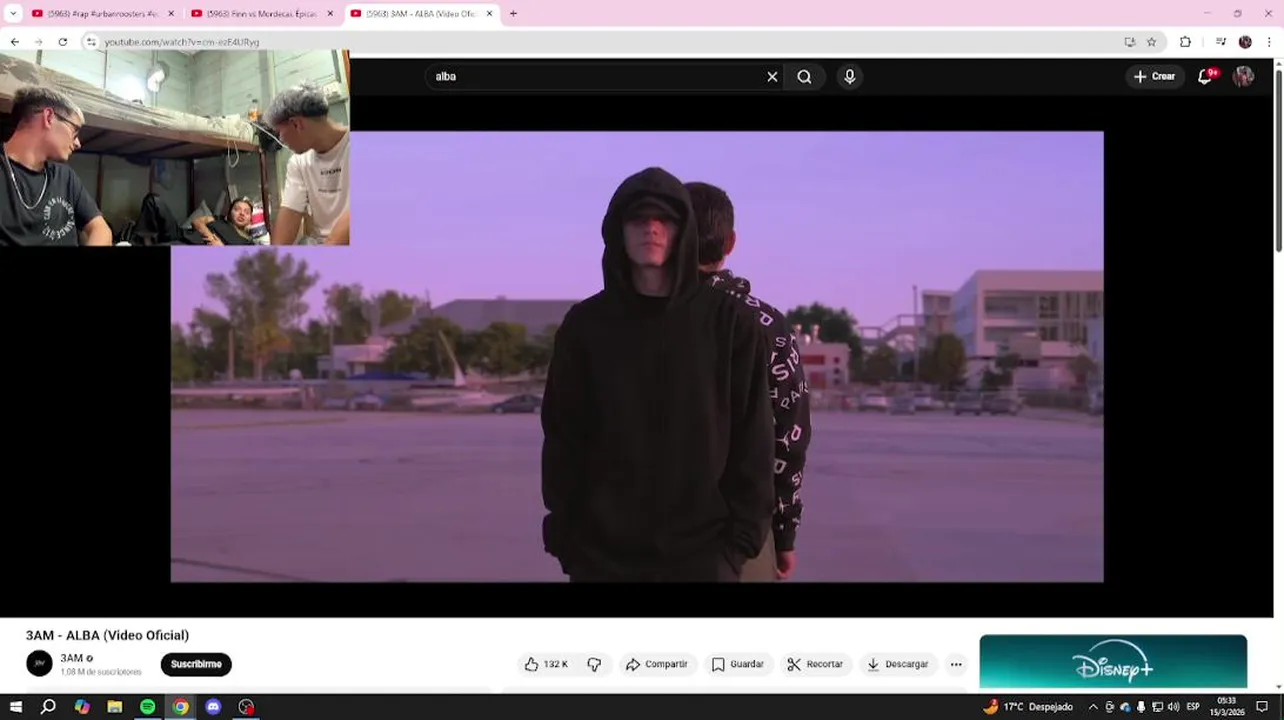Click the browser URL address bar

click(600, 42)
